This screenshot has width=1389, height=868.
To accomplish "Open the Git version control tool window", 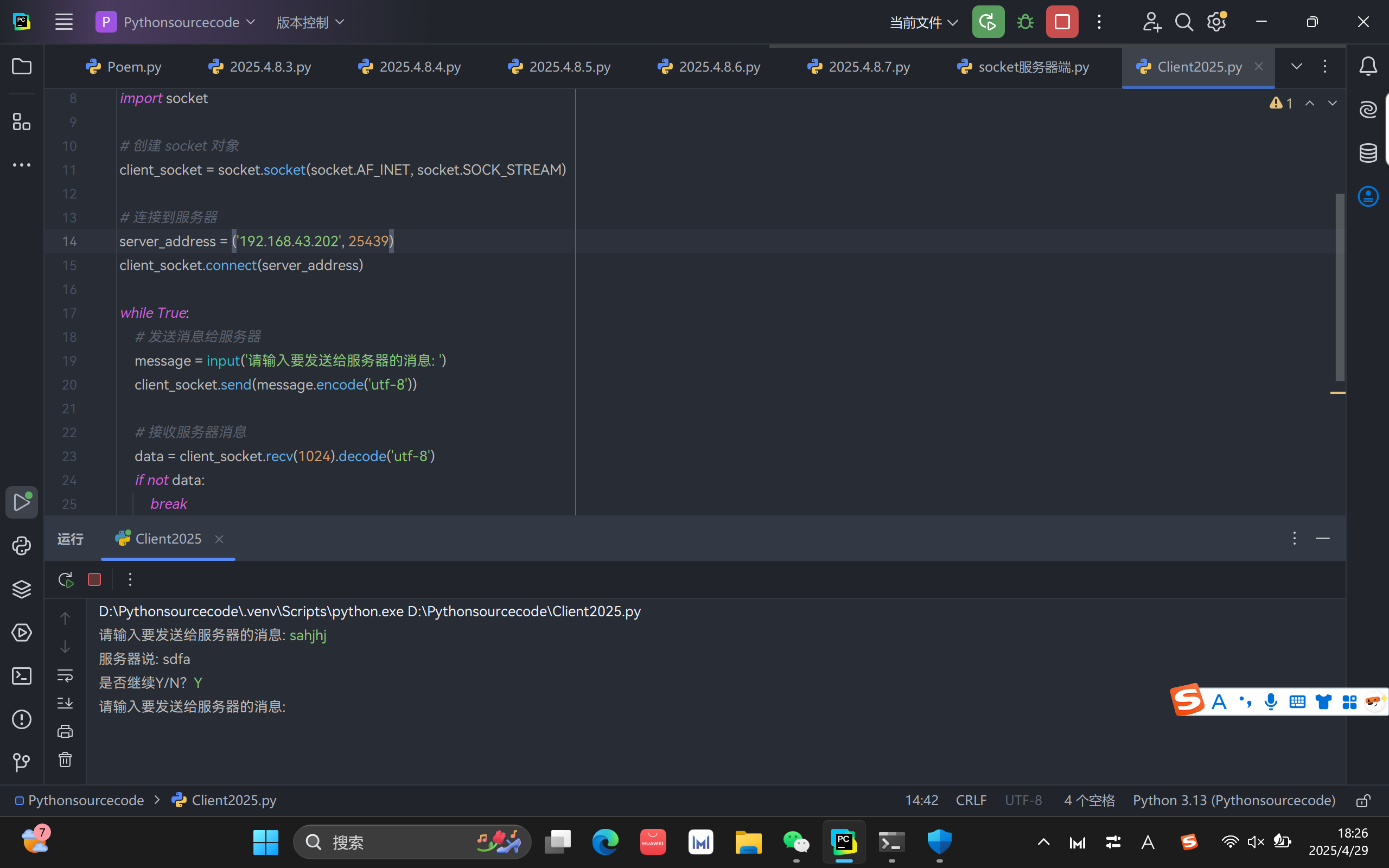I will click(x=21, y=762).
